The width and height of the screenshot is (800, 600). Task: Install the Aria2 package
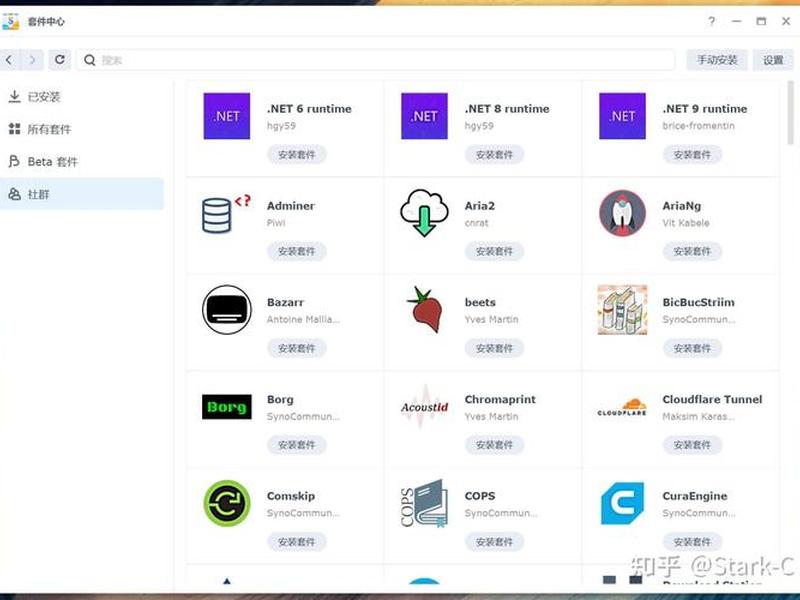(x=494, y=251)
